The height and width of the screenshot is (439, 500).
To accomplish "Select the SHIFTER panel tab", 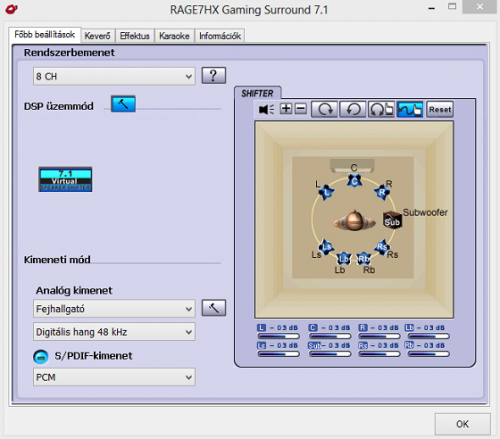I will 257,93.
